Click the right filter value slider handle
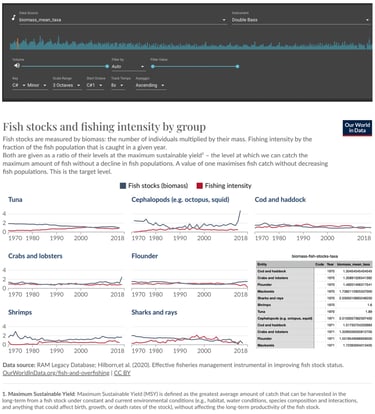The width and height of the screenshot is (375, 414). point(237,66)
